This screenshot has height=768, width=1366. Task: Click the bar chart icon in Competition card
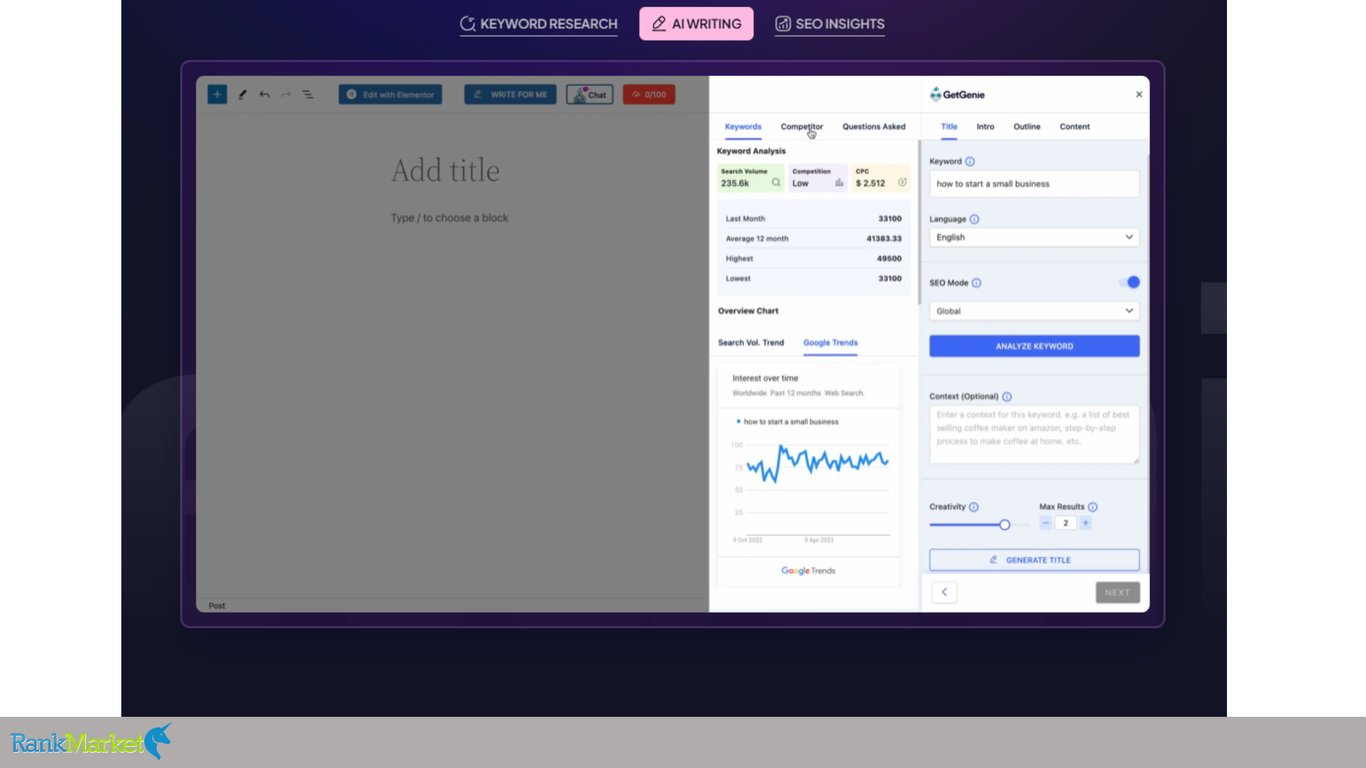coord(839,183)
